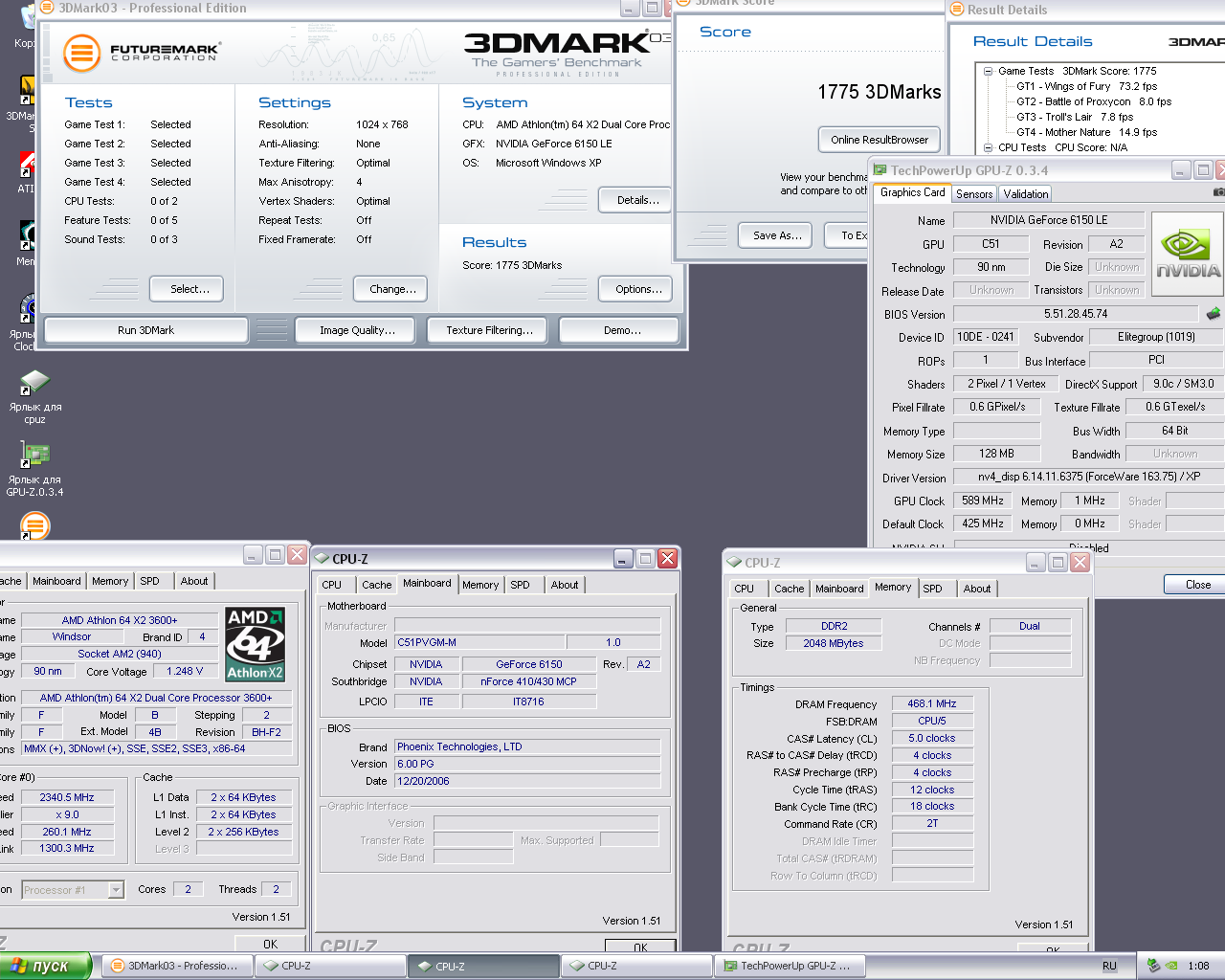Open the SPD tab in Mainboard CPU-Z window
Viewport: 1225px width, 980px height.
tap(520, 585)
